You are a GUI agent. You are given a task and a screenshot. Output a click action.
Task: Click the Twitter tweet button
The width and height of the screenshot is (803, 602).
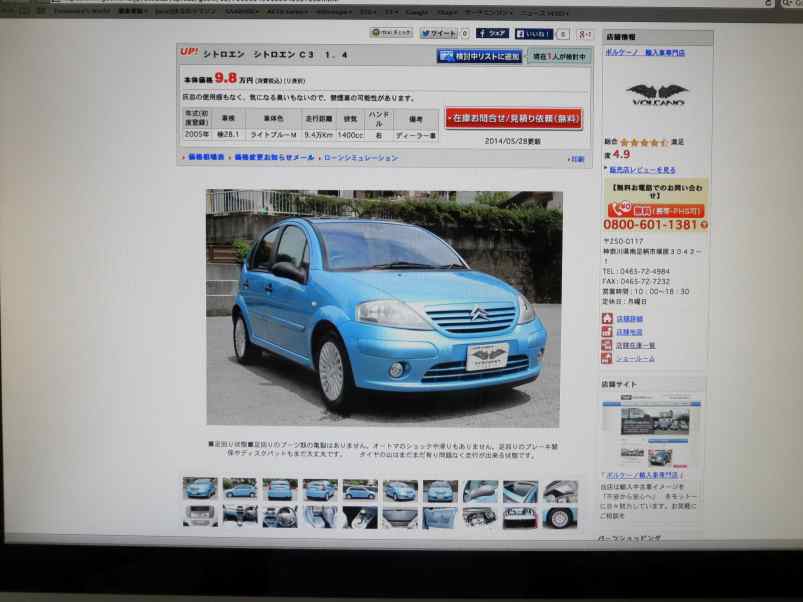438,33
